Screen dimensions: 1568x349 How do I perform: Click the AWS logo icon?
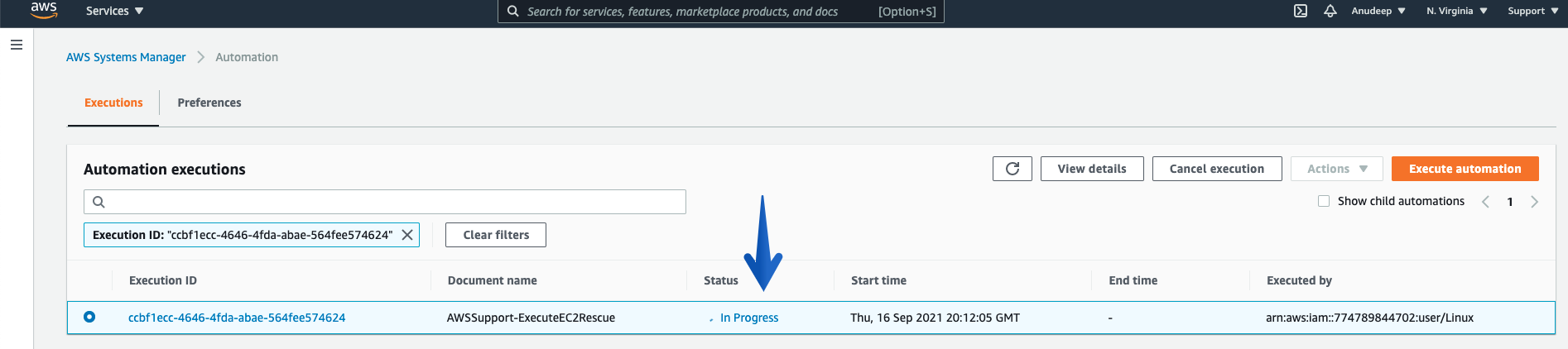click(x=44, y=10)
